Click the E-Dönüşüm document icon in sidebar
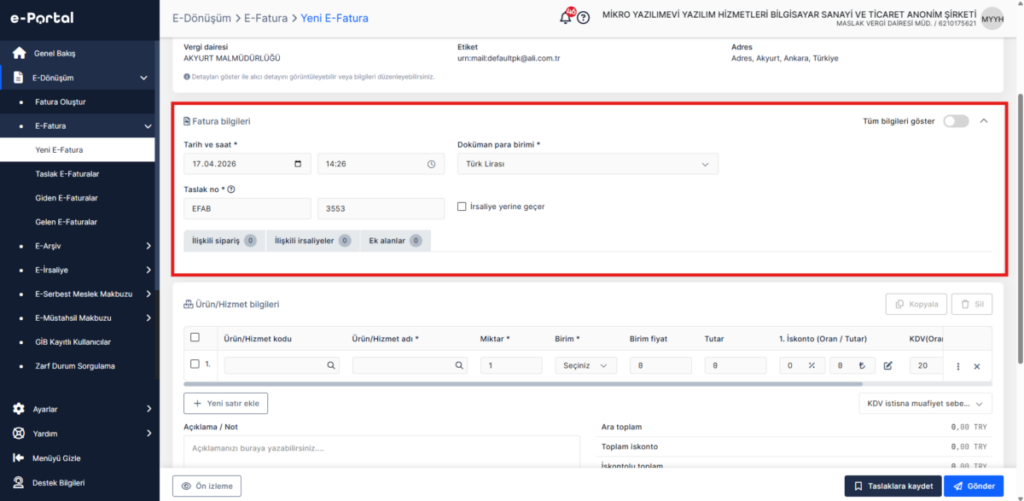The width and height of the screenshot is (1024, 501). tap(18, 78)
